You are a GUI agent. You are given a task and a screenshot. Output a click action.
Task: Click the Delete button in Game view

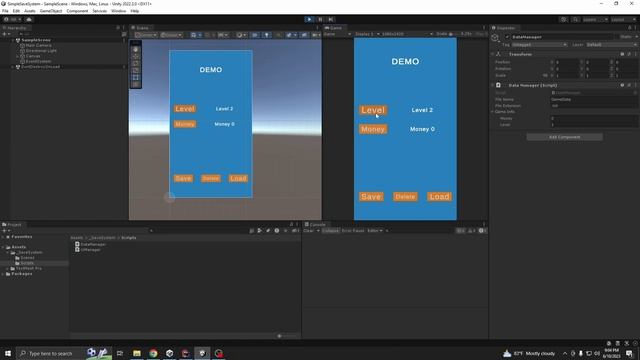point(405,197)
